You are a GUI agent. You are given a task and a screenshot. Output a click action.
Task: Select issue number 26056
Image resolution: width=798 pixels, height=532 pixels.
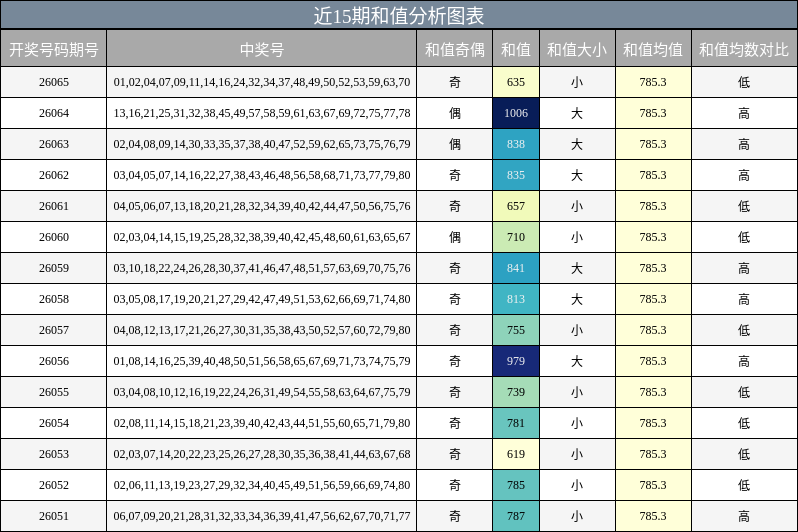[53, 361]
